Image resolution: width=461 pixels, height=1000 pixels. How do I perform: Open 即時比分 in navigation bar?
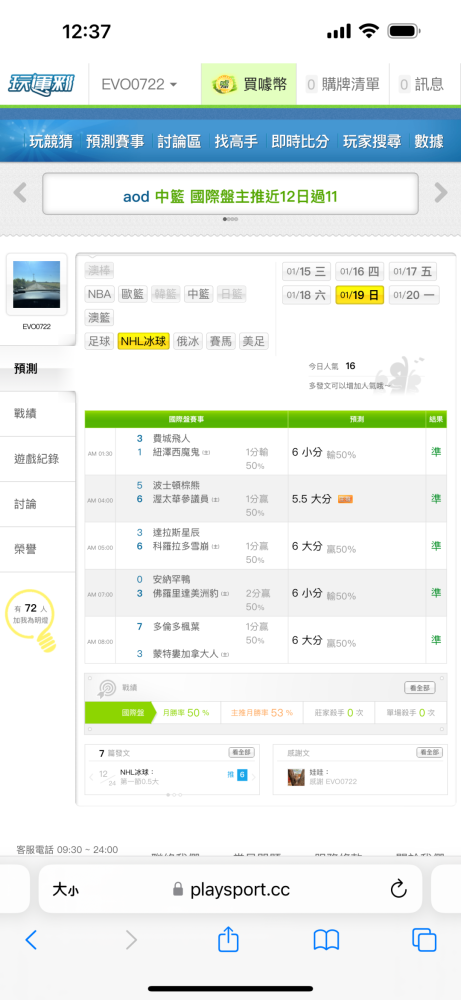point(300,141)
